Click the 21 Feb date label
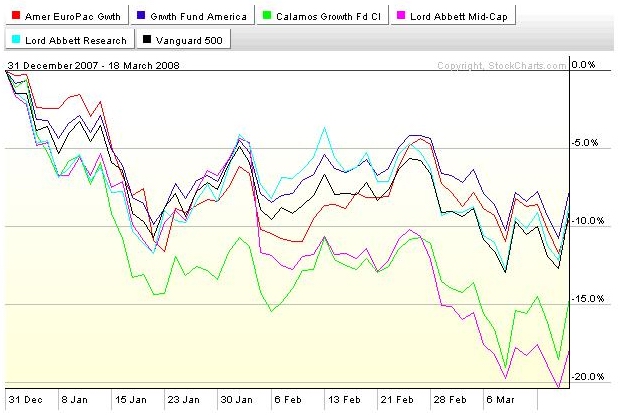620x415 pixels. (x=397, y=400)
